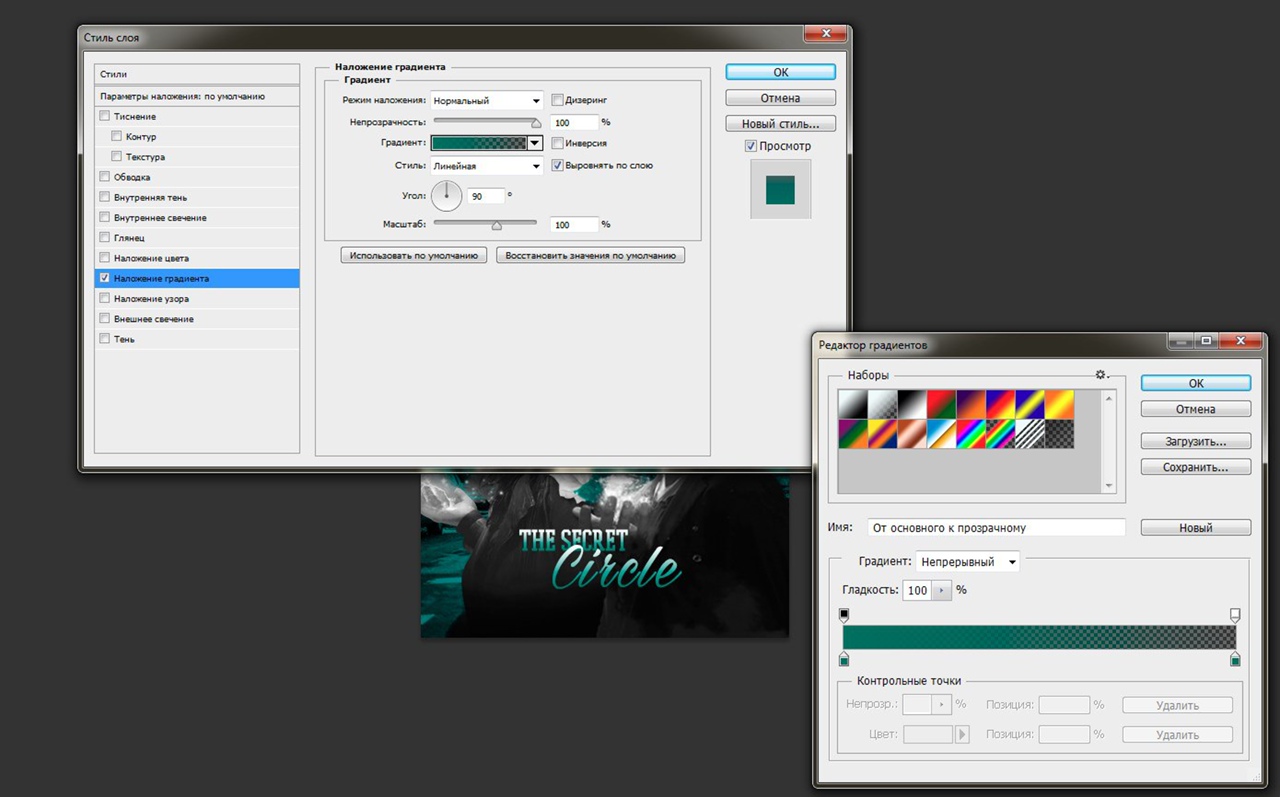Choose the diagonal transparent stripes preset
The width and height of the screenshot is (1280, 797).
point(1030,433)
